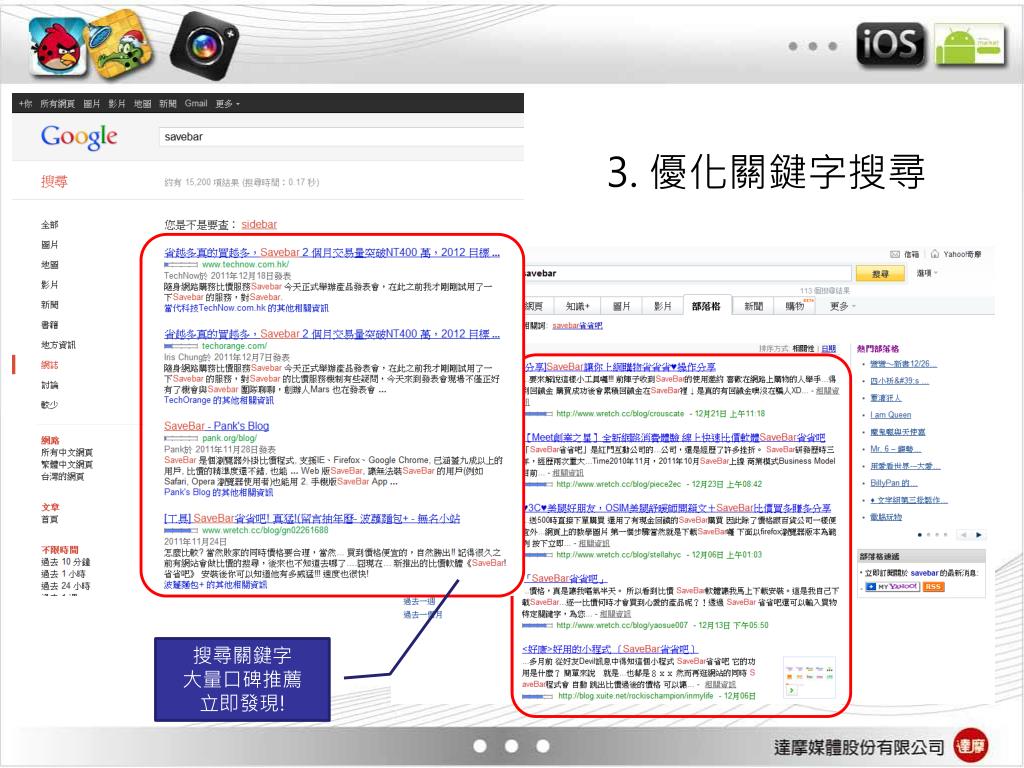The height and width of the screenshot is (768, 1024).
Task: Switch to the Yahoo 新聞 tab
Action: [754, 306]
